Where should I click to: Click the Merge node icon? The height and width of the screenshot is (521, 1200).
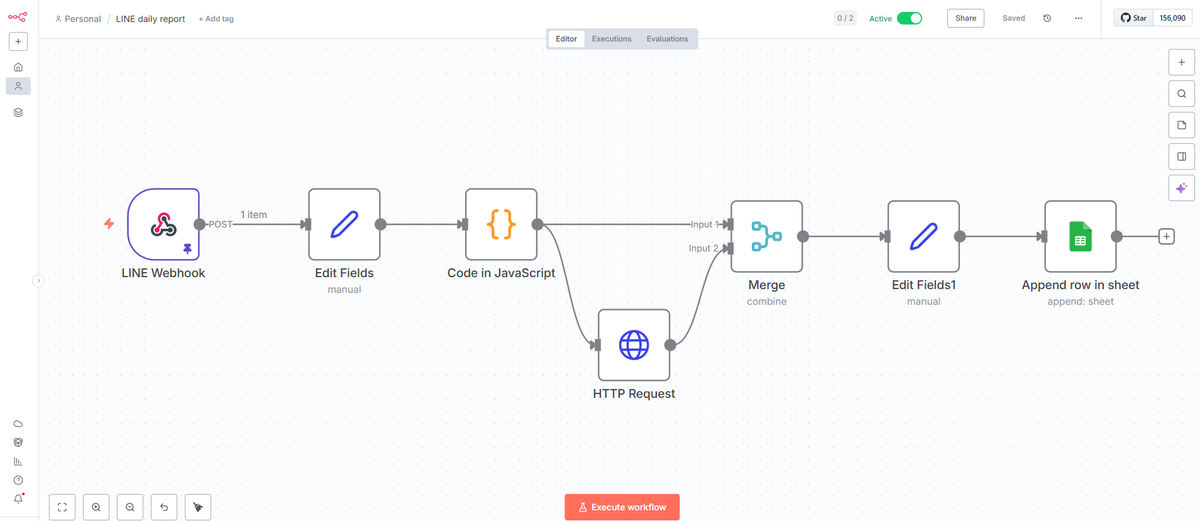[767, 236]
